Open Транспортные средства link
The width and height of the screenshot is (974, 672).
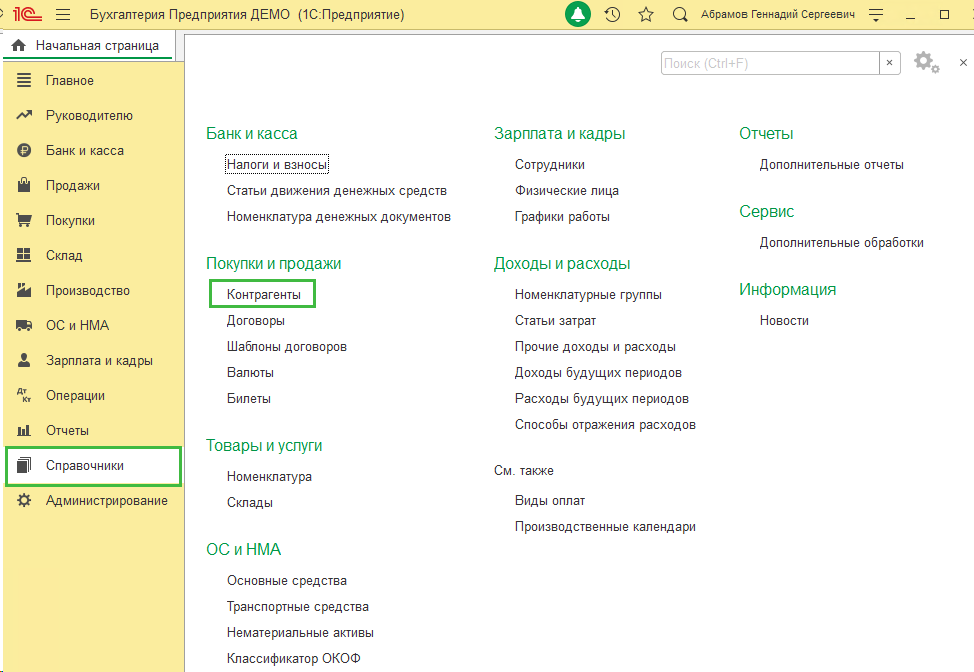coord(298,607)
